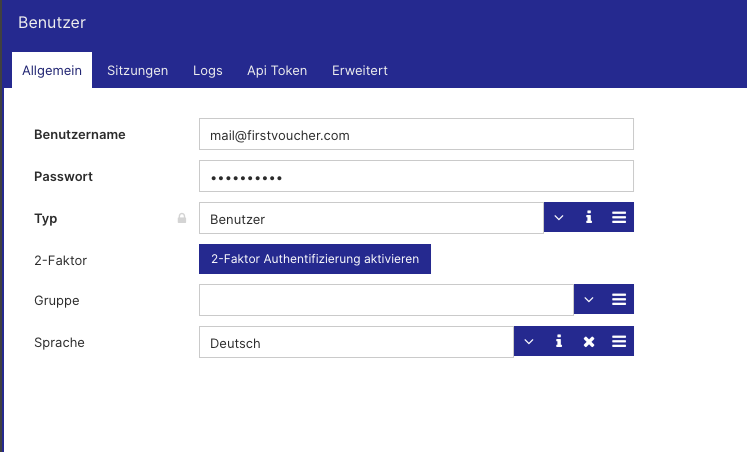Click the empty Gruppe field
The image size is (747, 452).
pyautogui.click(x=386, y=300)
